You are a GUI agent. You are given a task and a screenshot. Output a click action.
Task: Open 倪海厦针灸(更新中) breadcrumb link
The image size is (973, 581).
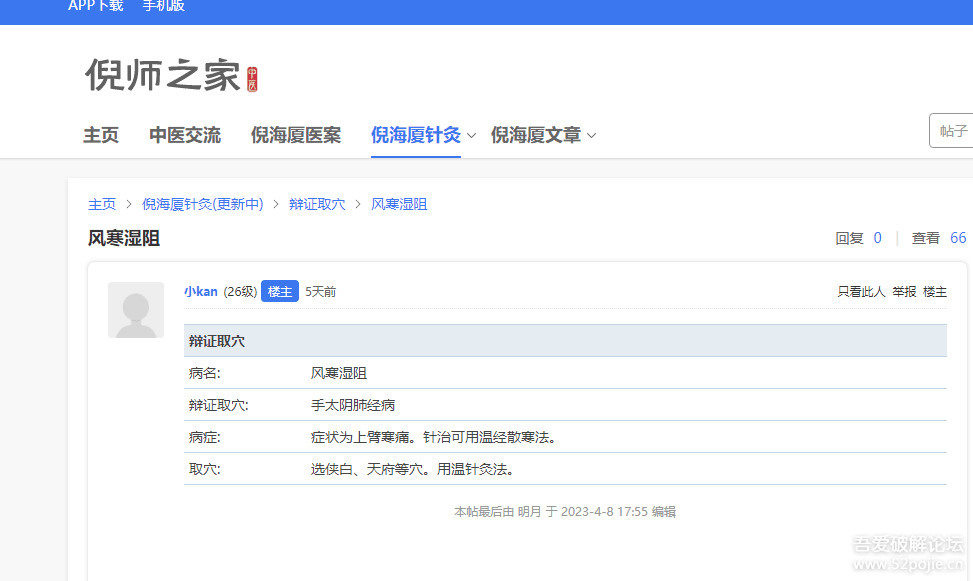[202, 204]
